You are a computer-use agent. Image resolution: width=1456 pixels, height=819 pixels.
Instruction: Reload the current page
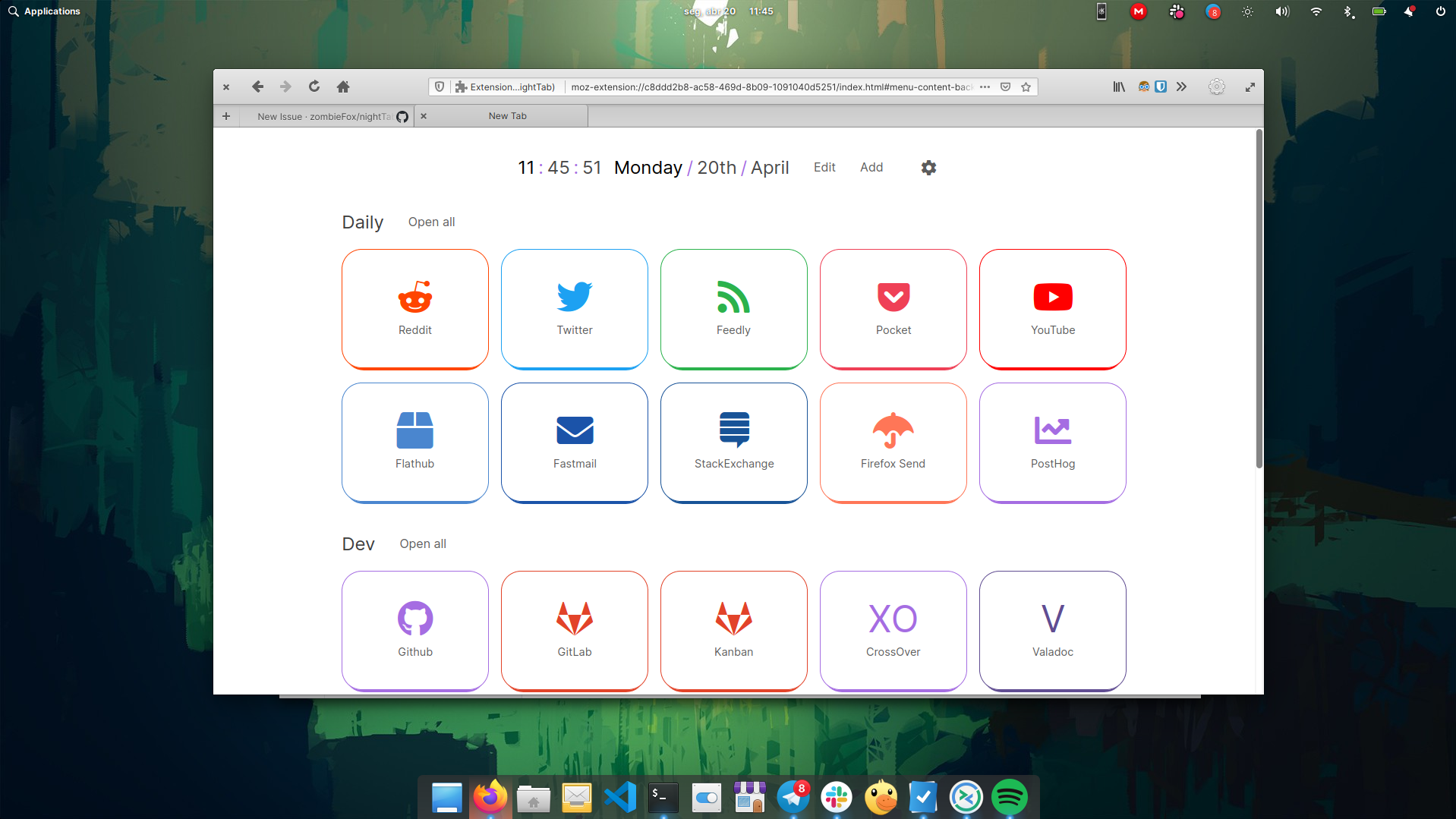tap(314, 87)
